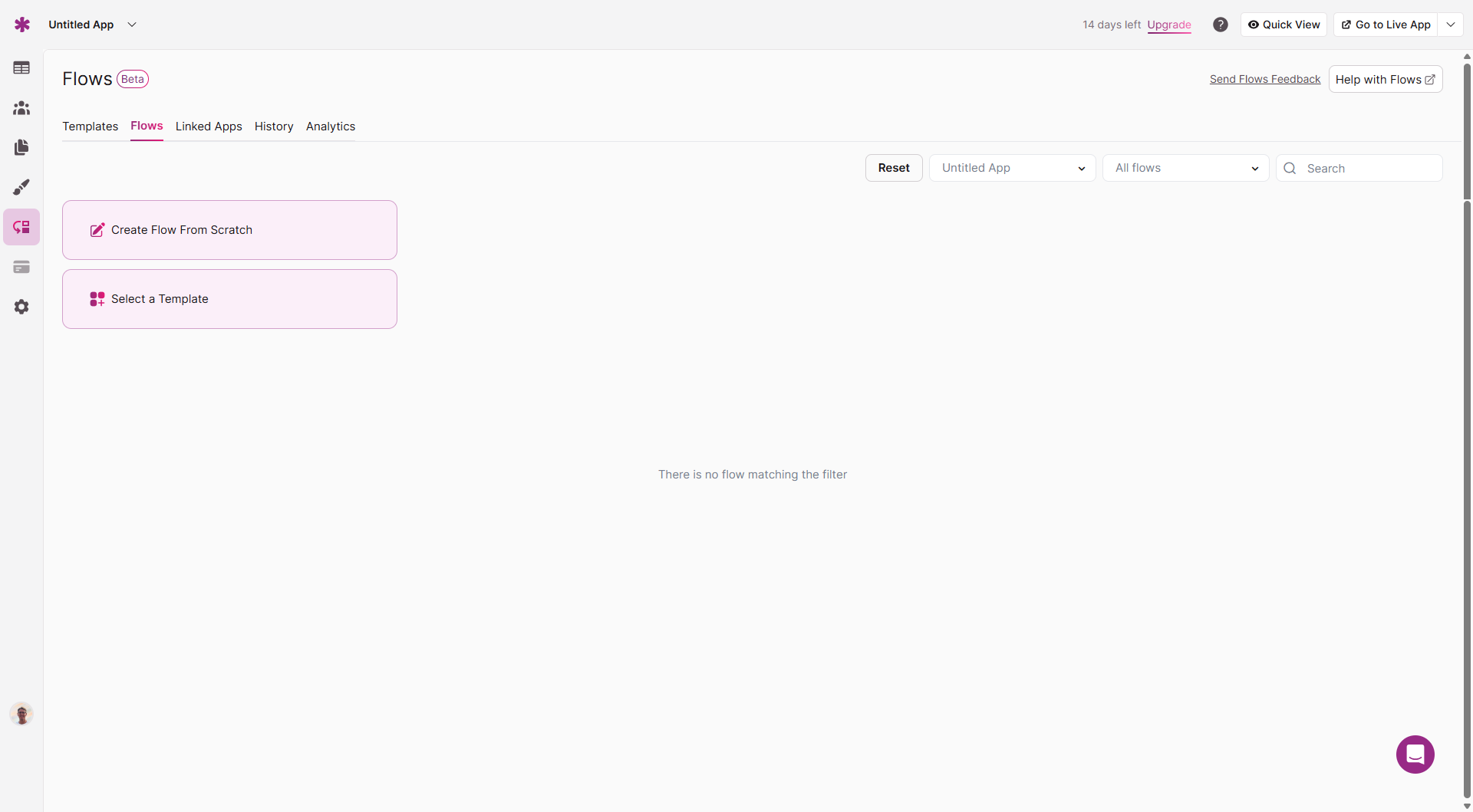The height and width of the screenshot is (812, 1473).
Task: Expand the Untitled App name dropdown in header
Action: point(132,25)
